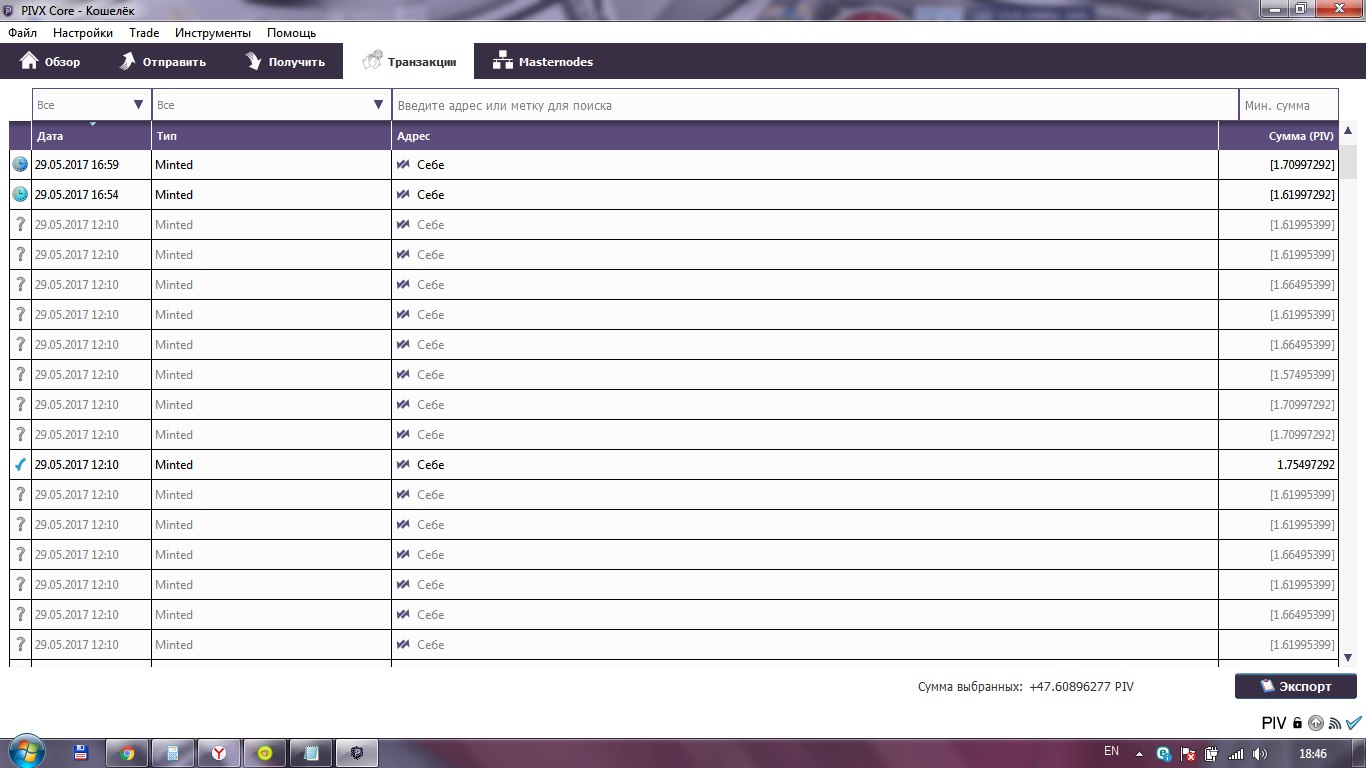
Task: Click the network signal icon in the system tray
Action: 1235,753
